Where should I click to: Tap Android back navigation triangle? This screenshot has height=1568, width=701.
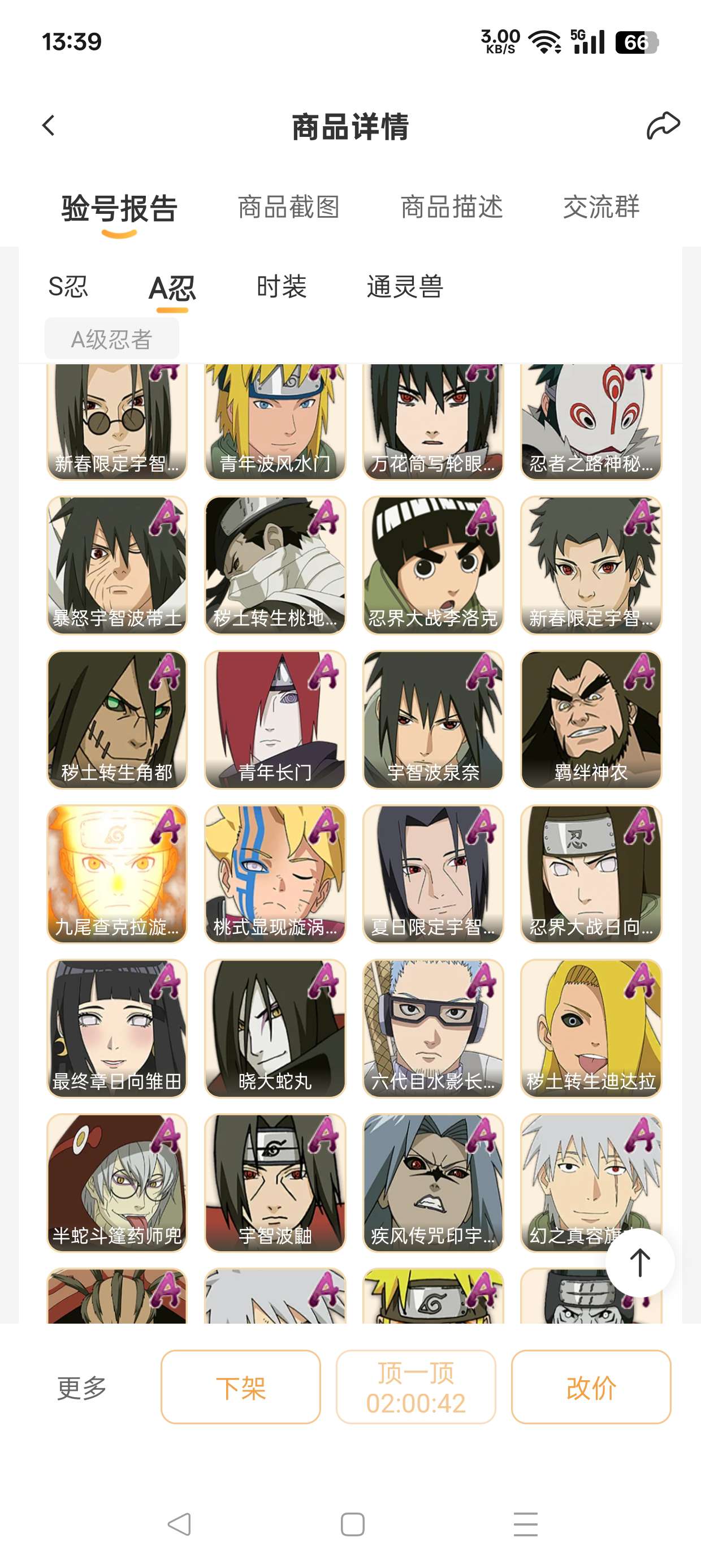(x=179, y=1524)
